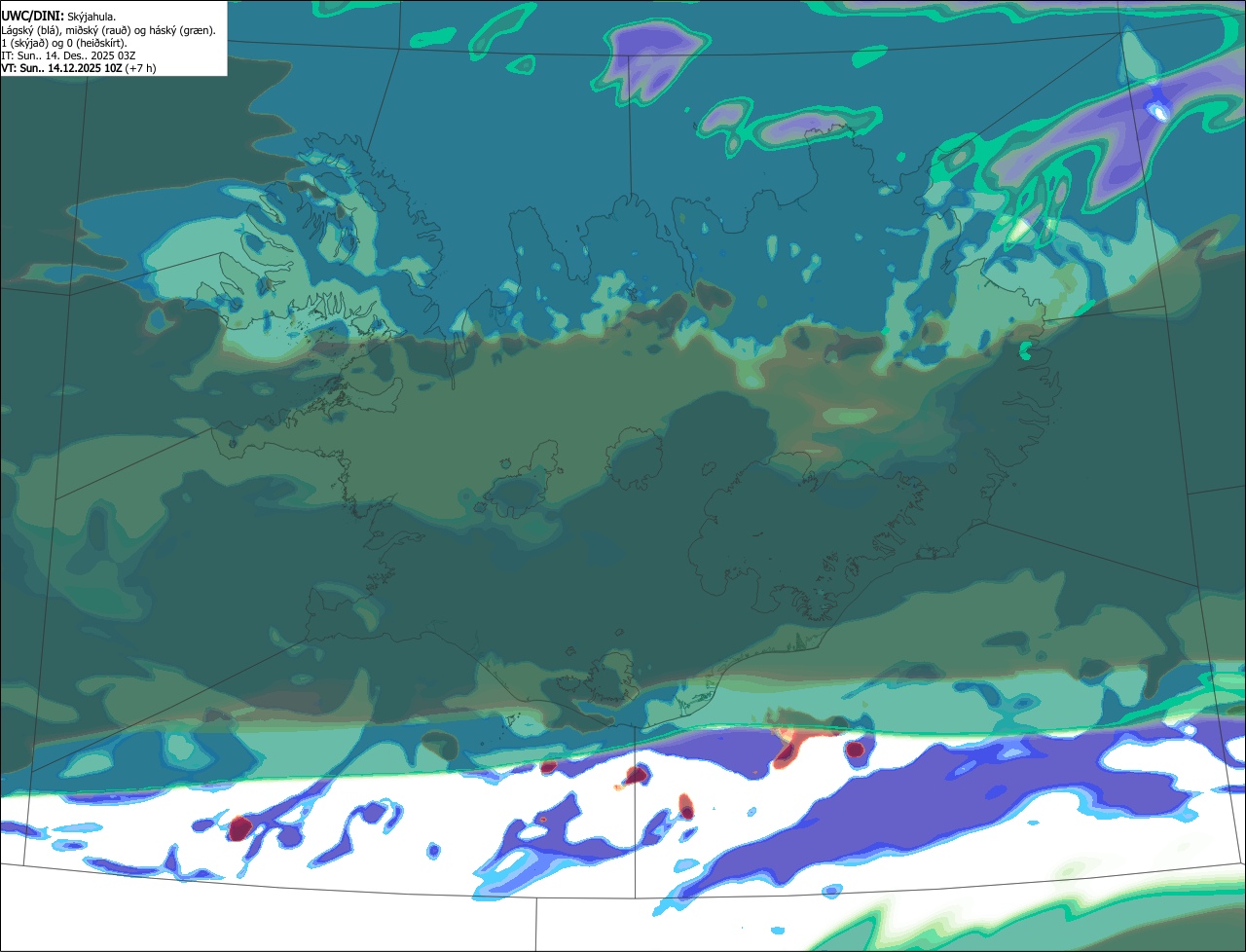Select the 'Lágský (blá), miðský (rauð)' legend line
This screenshot has width=1246, height=952.
109,30
